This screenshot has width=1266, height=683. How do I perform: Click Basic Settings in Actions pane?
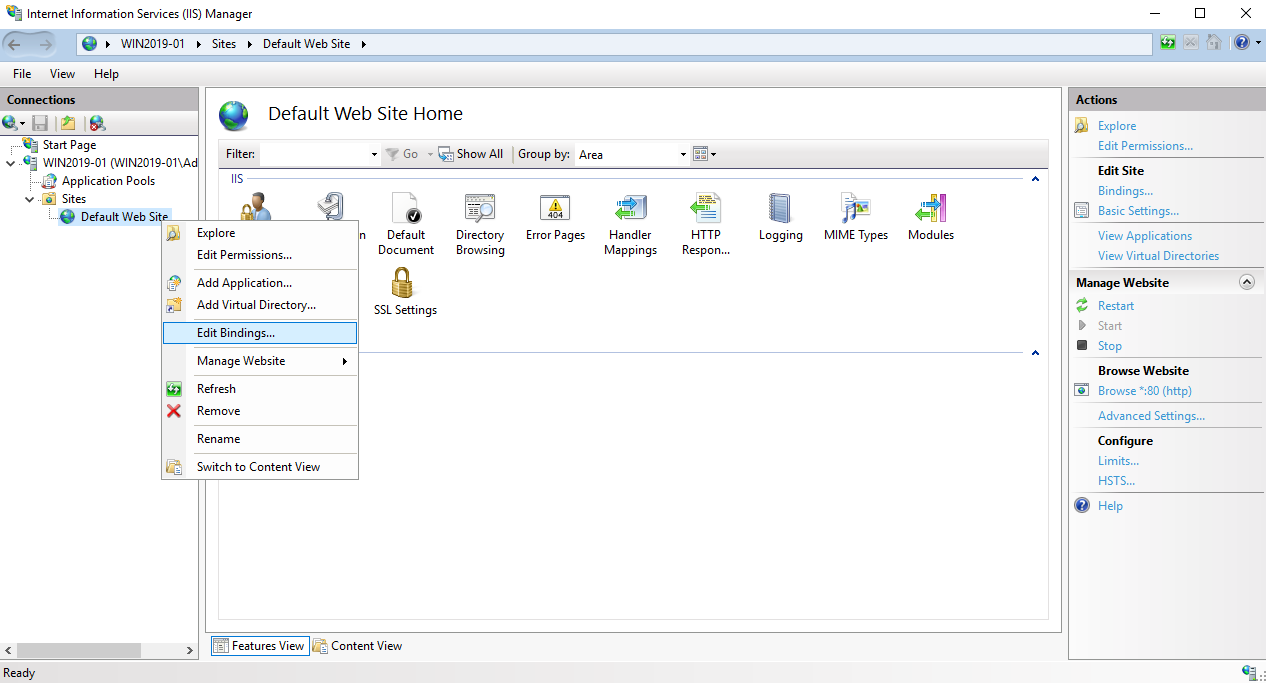1138,211
